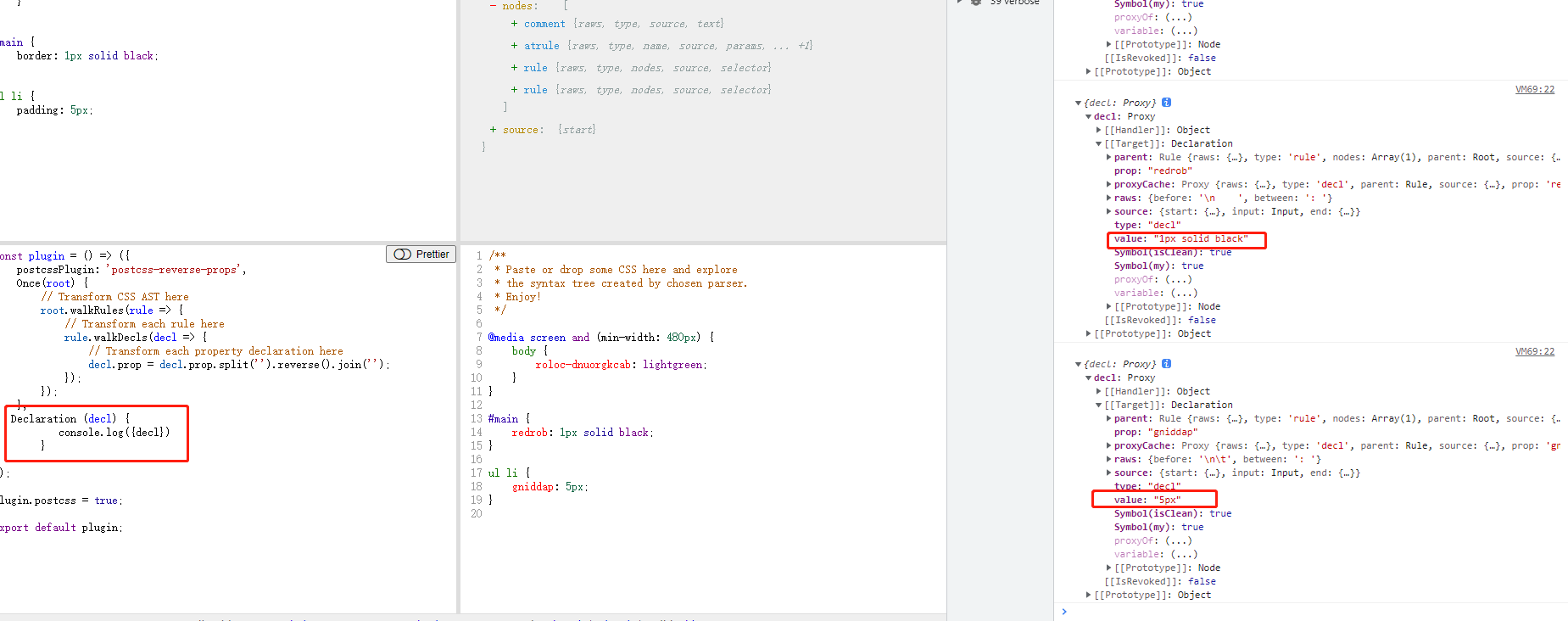Image resolution: width=1568 pixels, height=621 pixels.
Task: Expand the parent: Rule property in the gniddap log
Action: coord(1109,418)
